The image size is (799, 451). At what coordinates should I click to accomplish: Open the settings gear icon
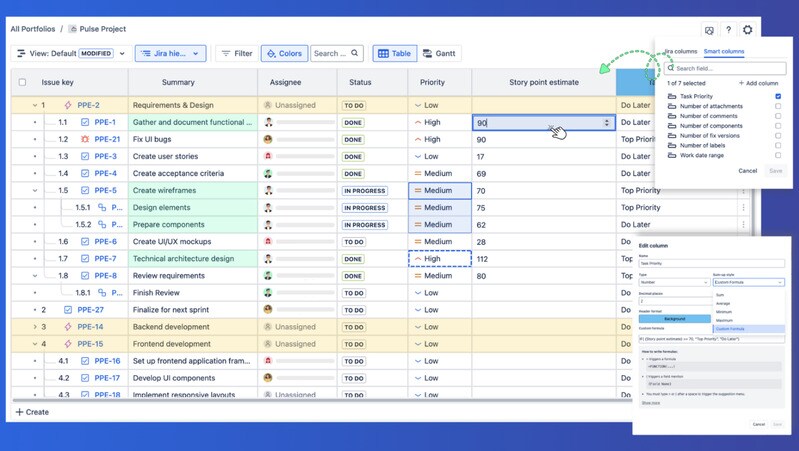pyautogui.click(x=747, y=30)
